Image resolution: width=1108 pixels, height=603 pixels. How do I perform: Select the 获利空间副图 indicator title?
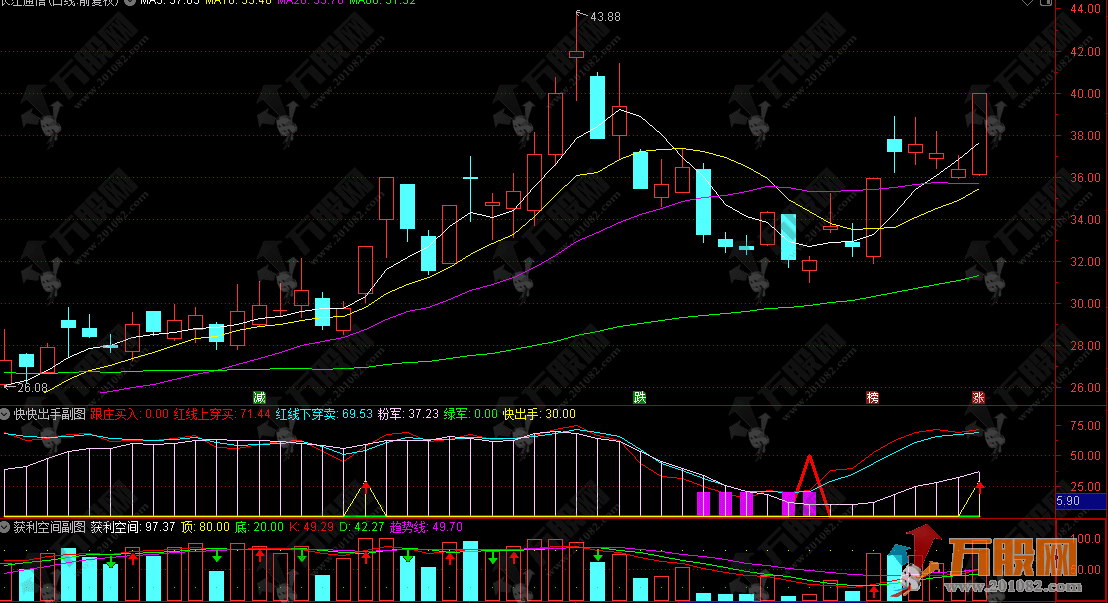[49, 526]
